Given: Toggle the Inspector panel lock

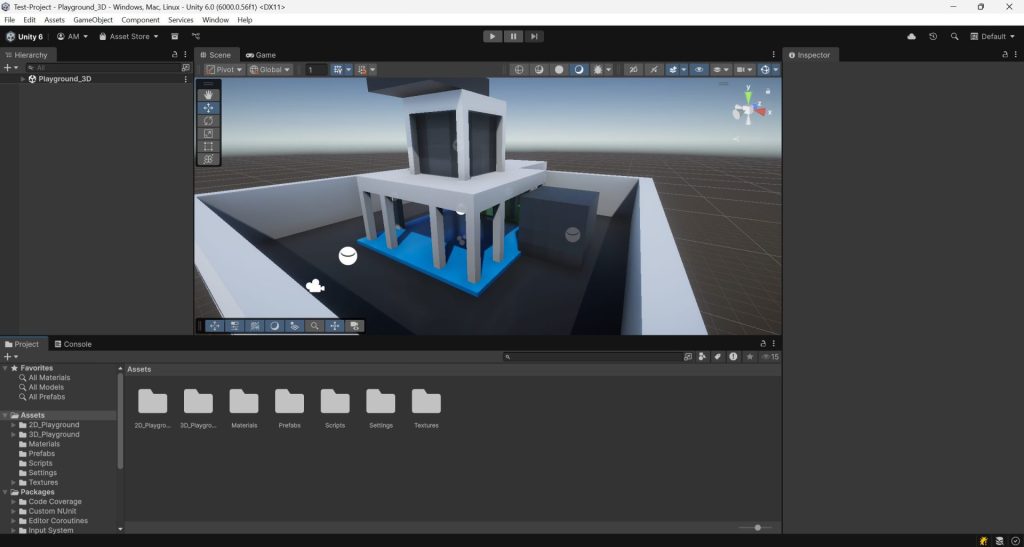Looking at the screenshot, I should point(1005,55).
